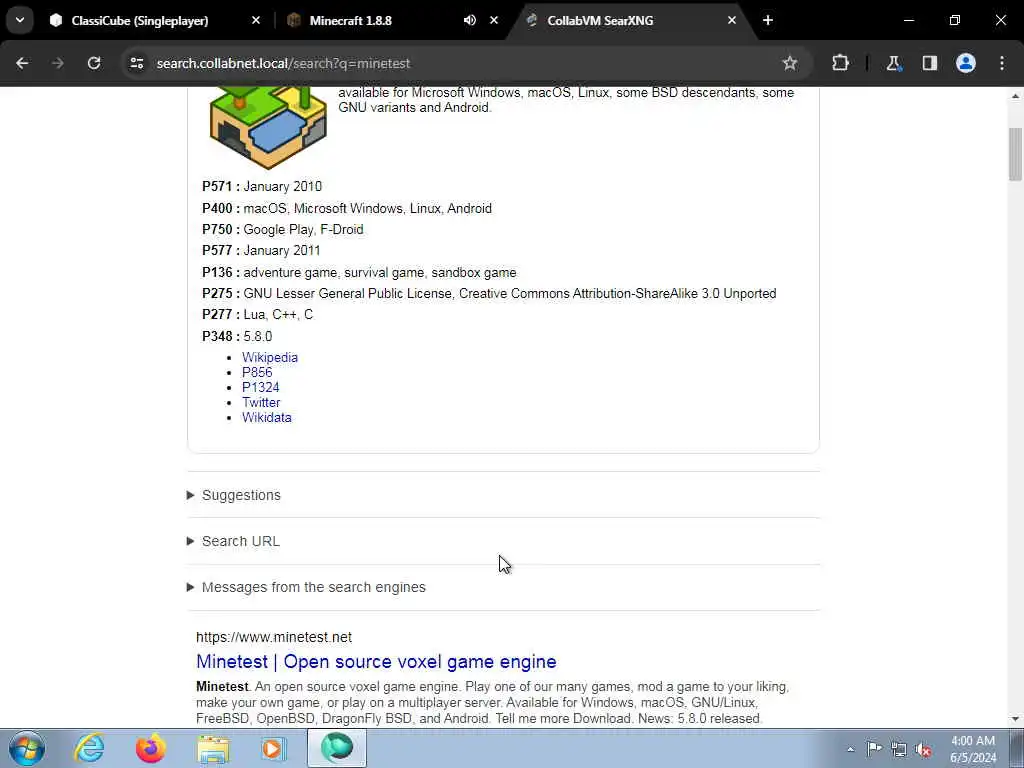Click the active browser taskbar icon

pyautogui.click(x=337, y=748)
